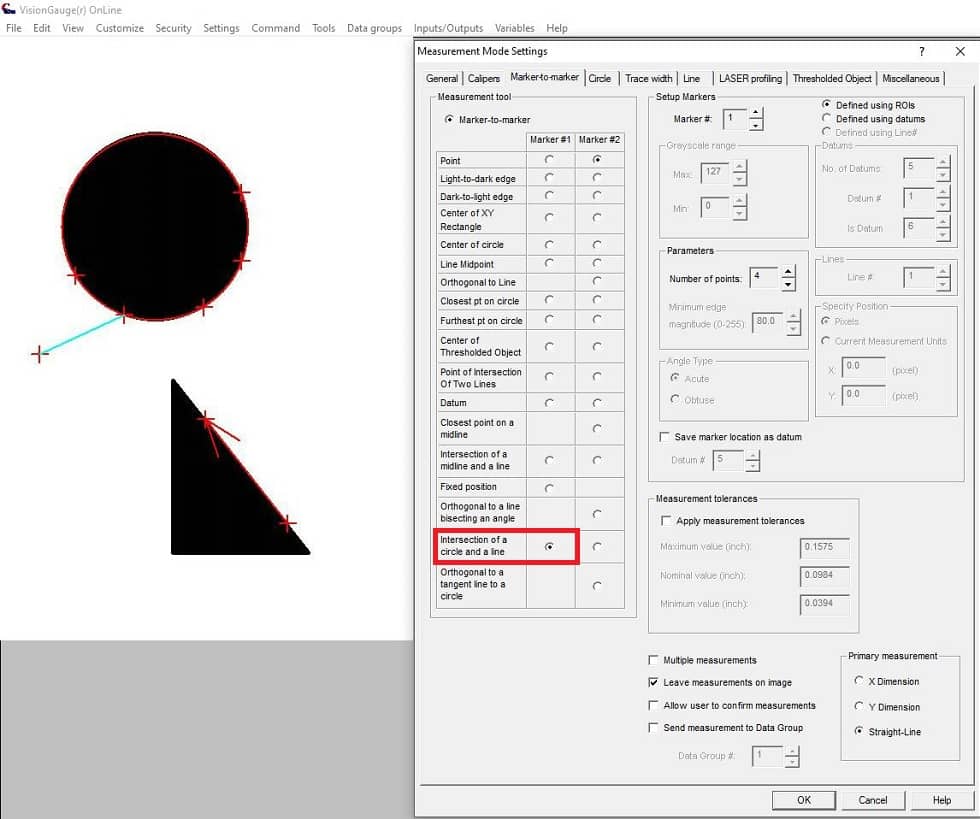
Task: Uncheck Leave measurements on image
Action: (653, 682)
